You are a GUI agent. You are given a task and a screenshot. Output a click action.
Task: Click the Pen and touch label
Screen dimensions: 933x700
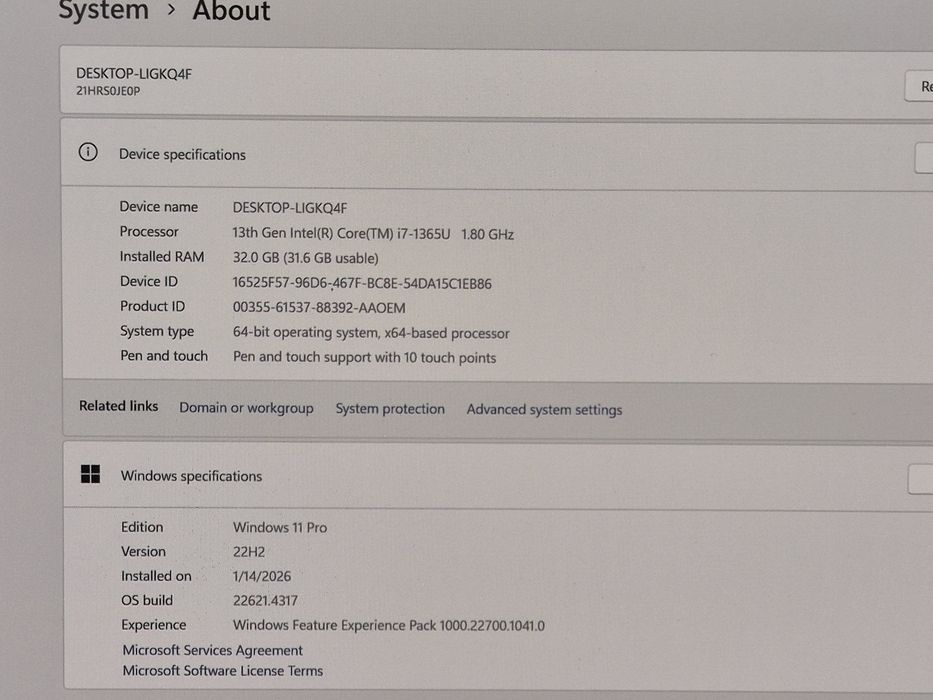(164, 356)
